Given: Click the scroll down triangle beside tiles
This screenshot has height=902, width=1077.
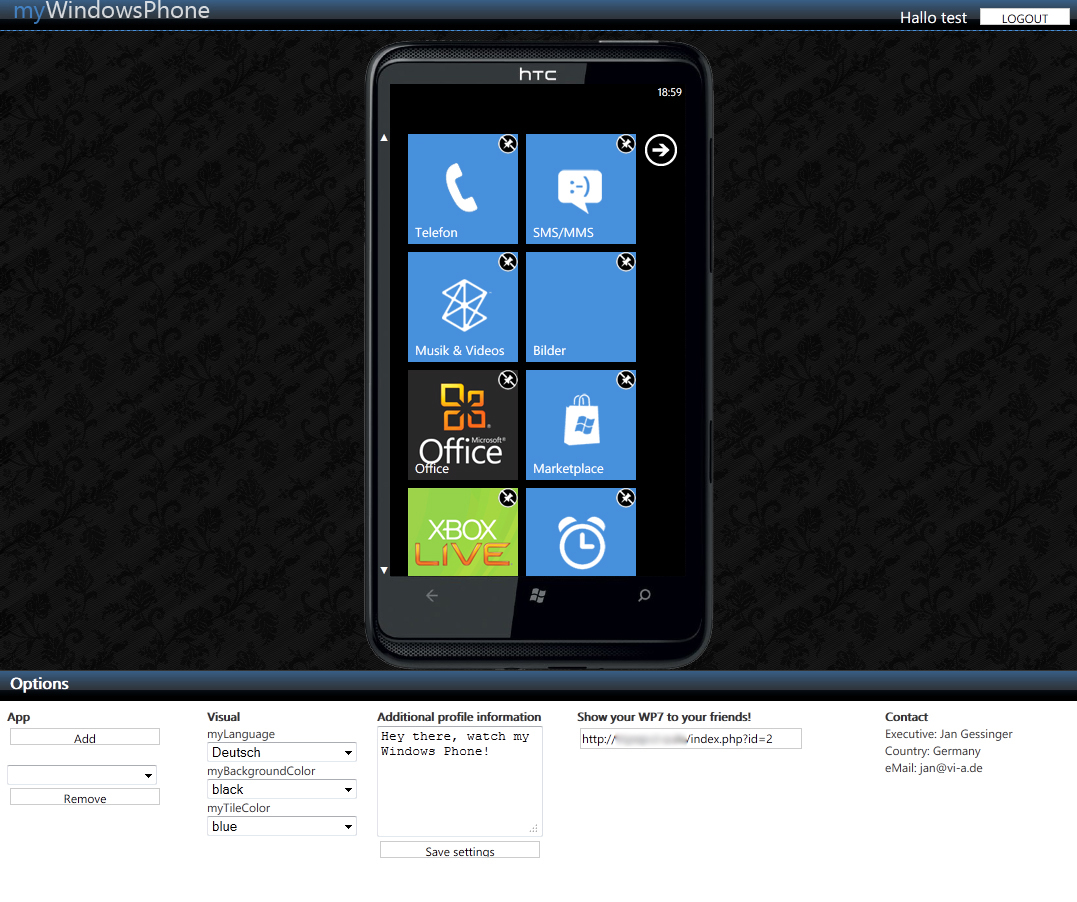Looking at the screenshot, I should point(384,570).
